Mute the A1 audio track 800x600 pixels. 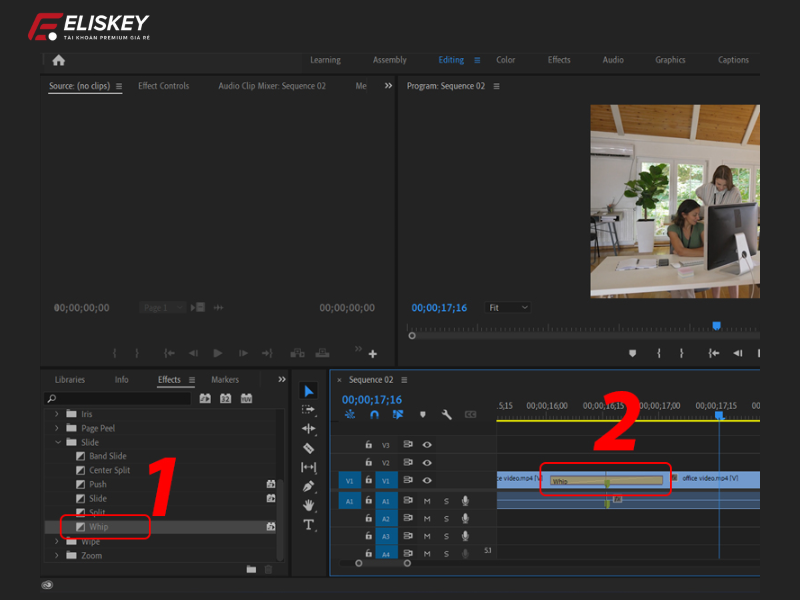pyautogui.click(x=427, y=500)
